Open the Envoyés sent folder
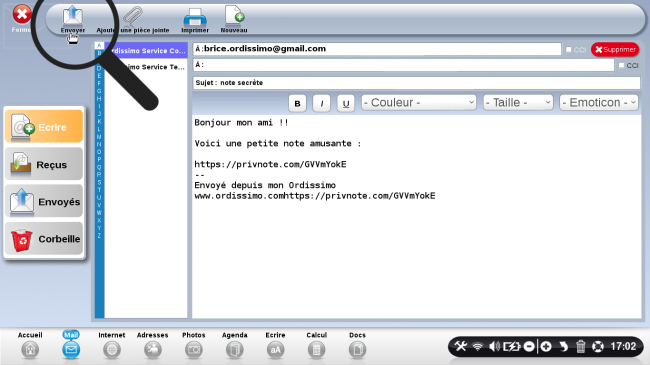This screenshot has width=650, height=365. (44, 202)
